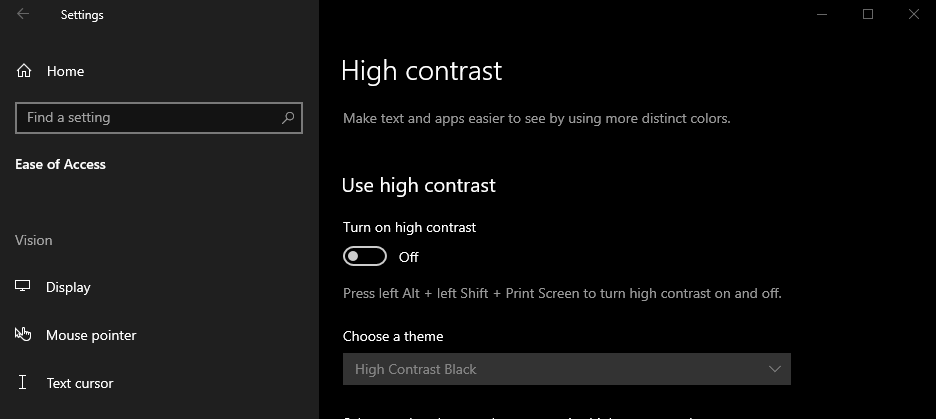Click the Choose a theme dropdown chevron
936x419 pixels.
pyautogui.click(x=775, y=369)
